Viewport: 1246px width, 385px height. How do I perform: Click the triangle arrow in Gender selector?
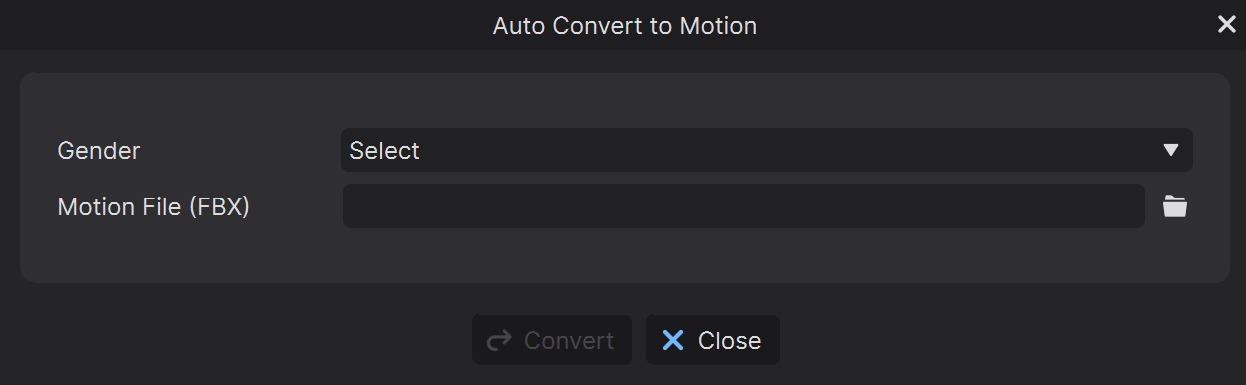[1171, 151]
